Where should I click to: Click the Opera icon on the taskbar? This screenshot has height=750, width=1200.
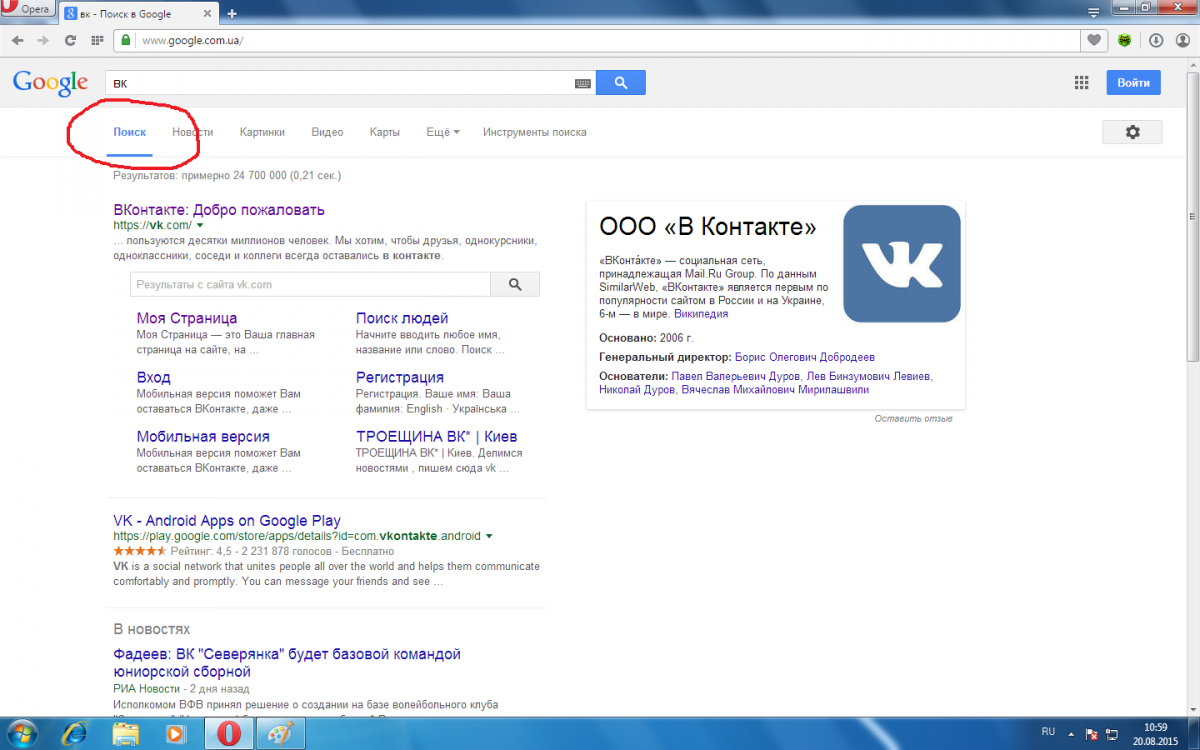(x=230, y=733)
